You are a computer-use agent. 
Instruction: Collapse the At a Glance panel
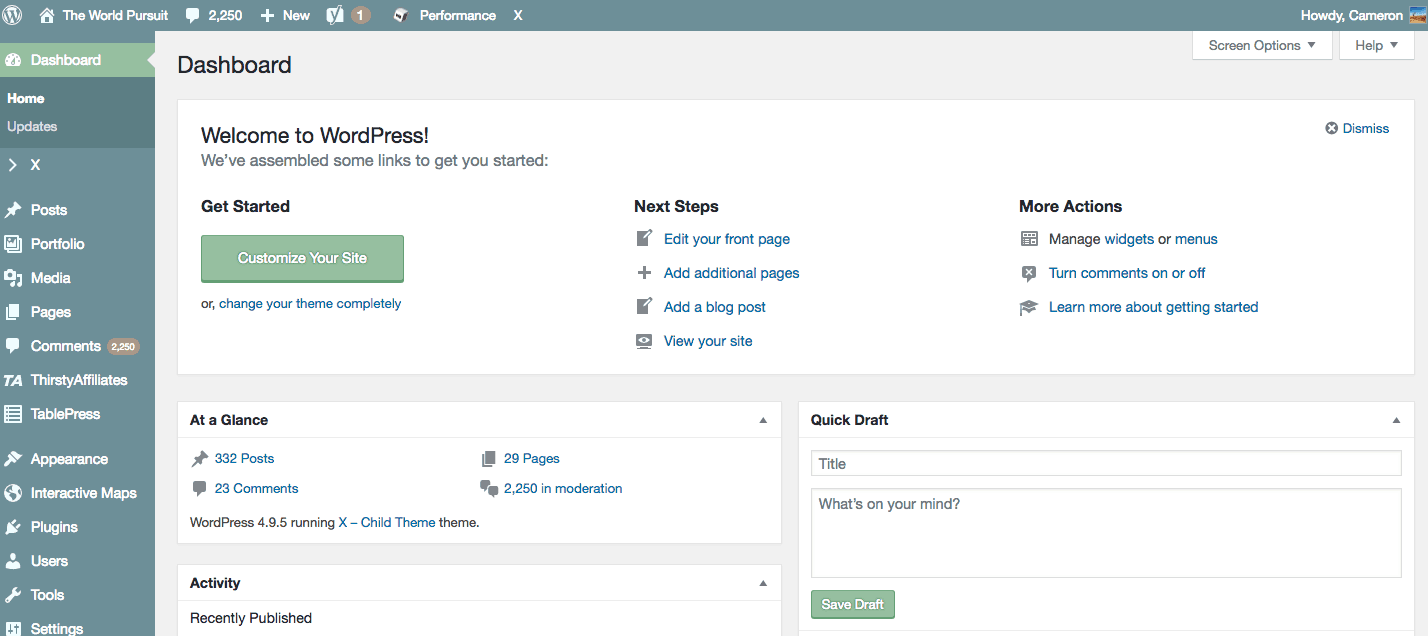coord(763,421)
